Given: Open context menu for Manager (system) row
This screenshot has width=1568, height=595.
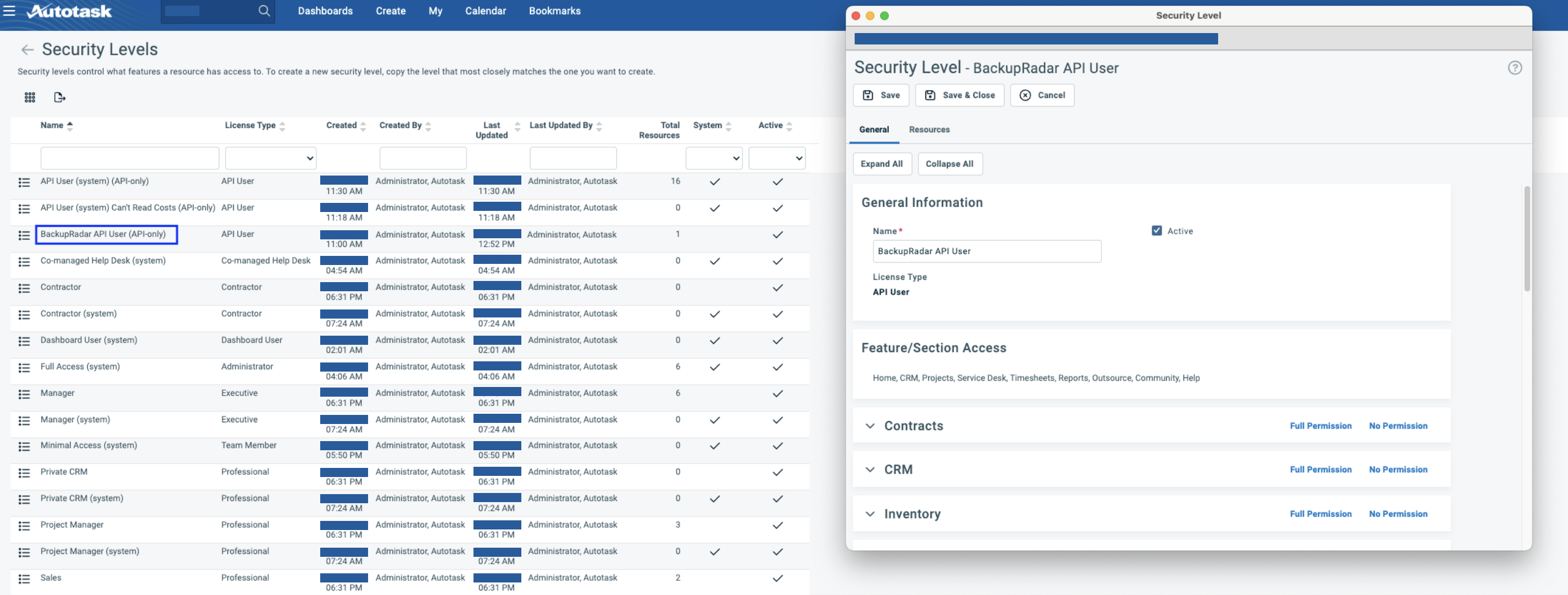Looking at the screenshot, I should point(24,421).
